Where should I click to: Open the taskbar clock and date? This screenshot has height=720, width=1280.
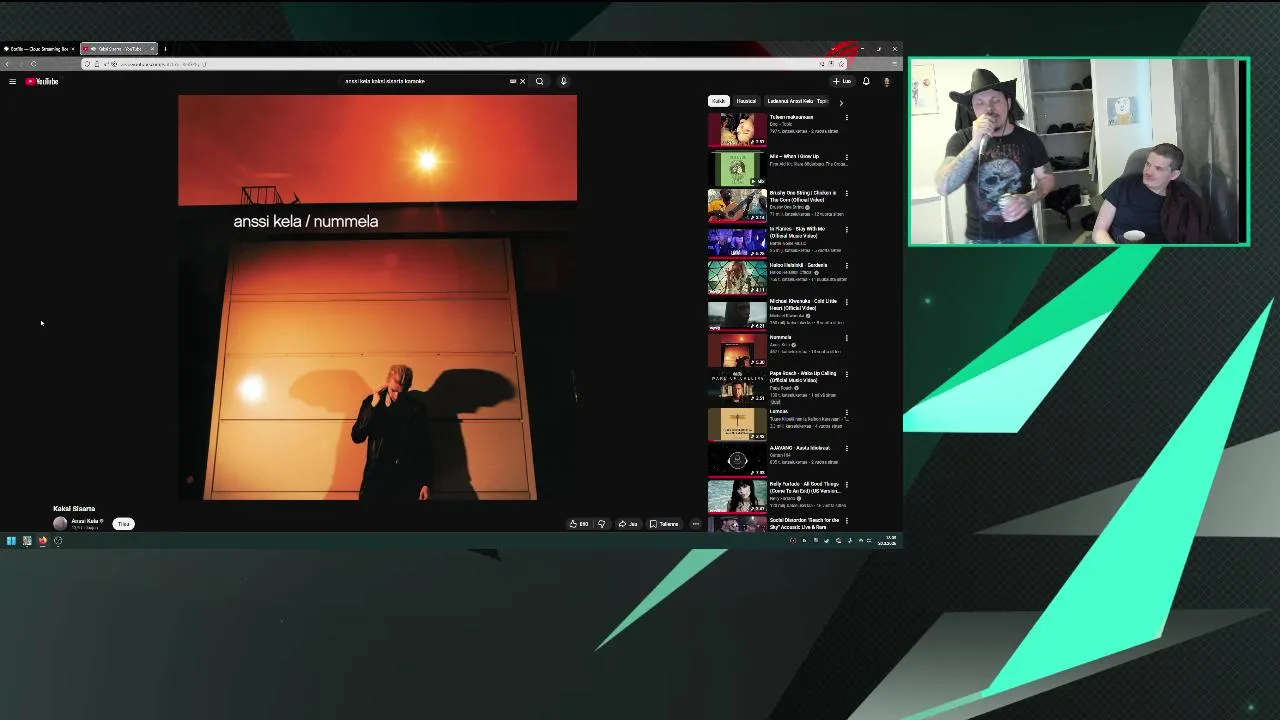coord(889,541)
